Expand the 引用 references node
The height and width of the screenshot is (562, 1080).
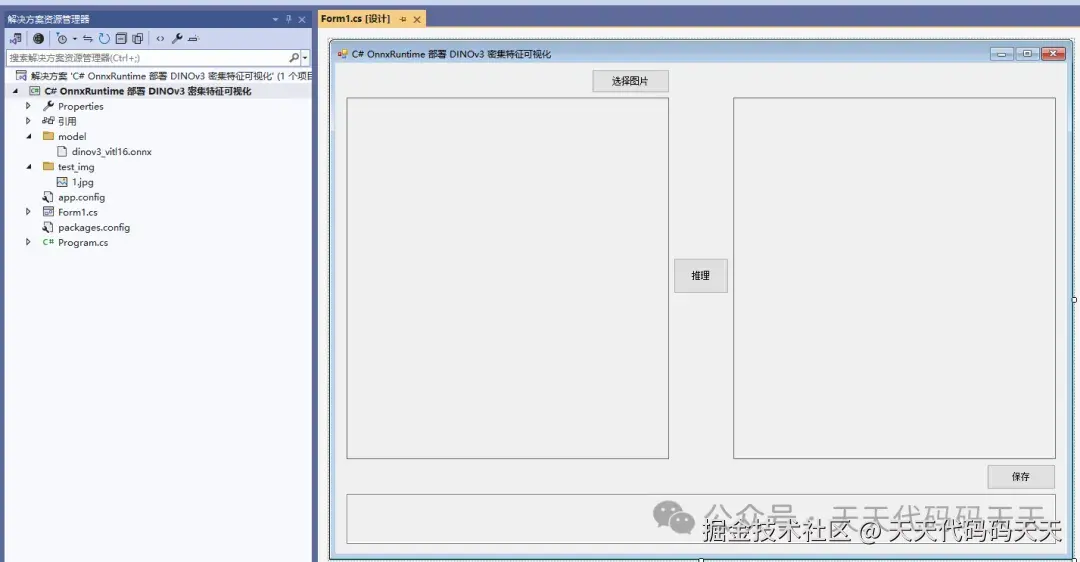point(28,121)
